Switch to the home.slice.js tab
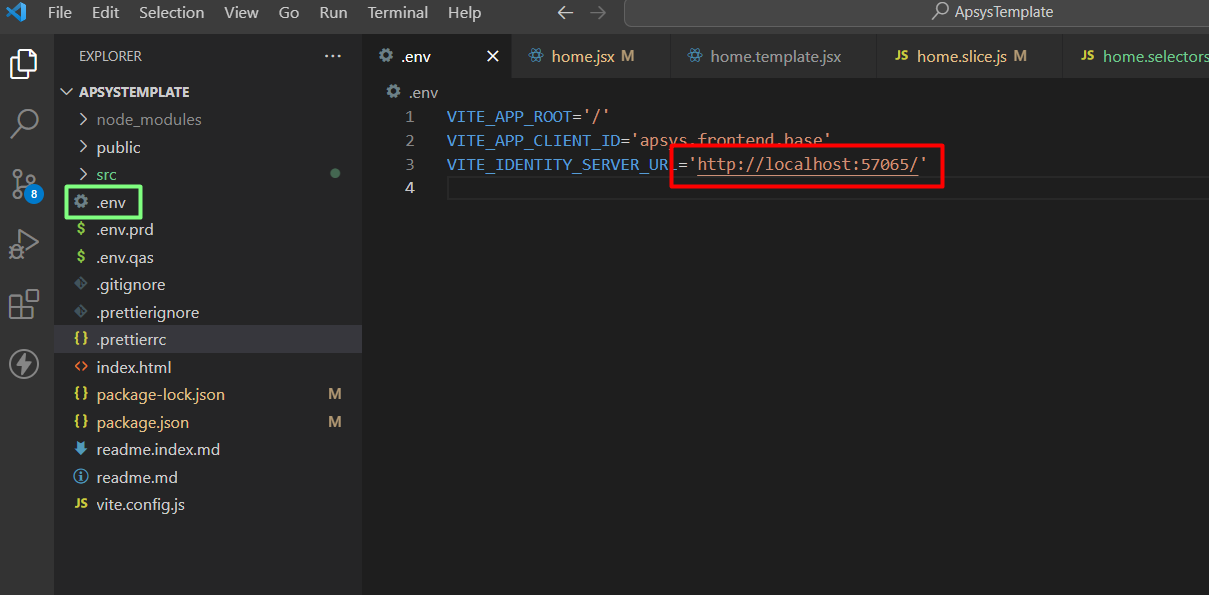 (x=961, y=56)
